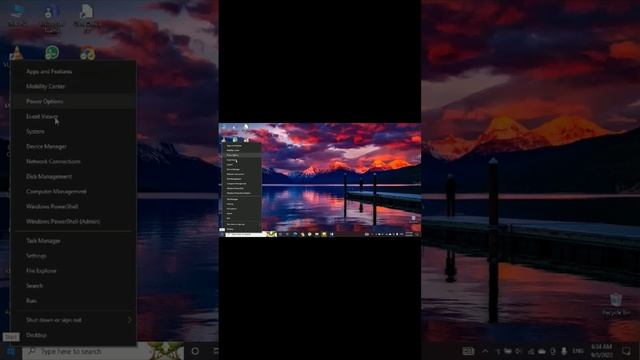
Task: Launch Windows PowerShell (non-admin)
Action: 73,207
